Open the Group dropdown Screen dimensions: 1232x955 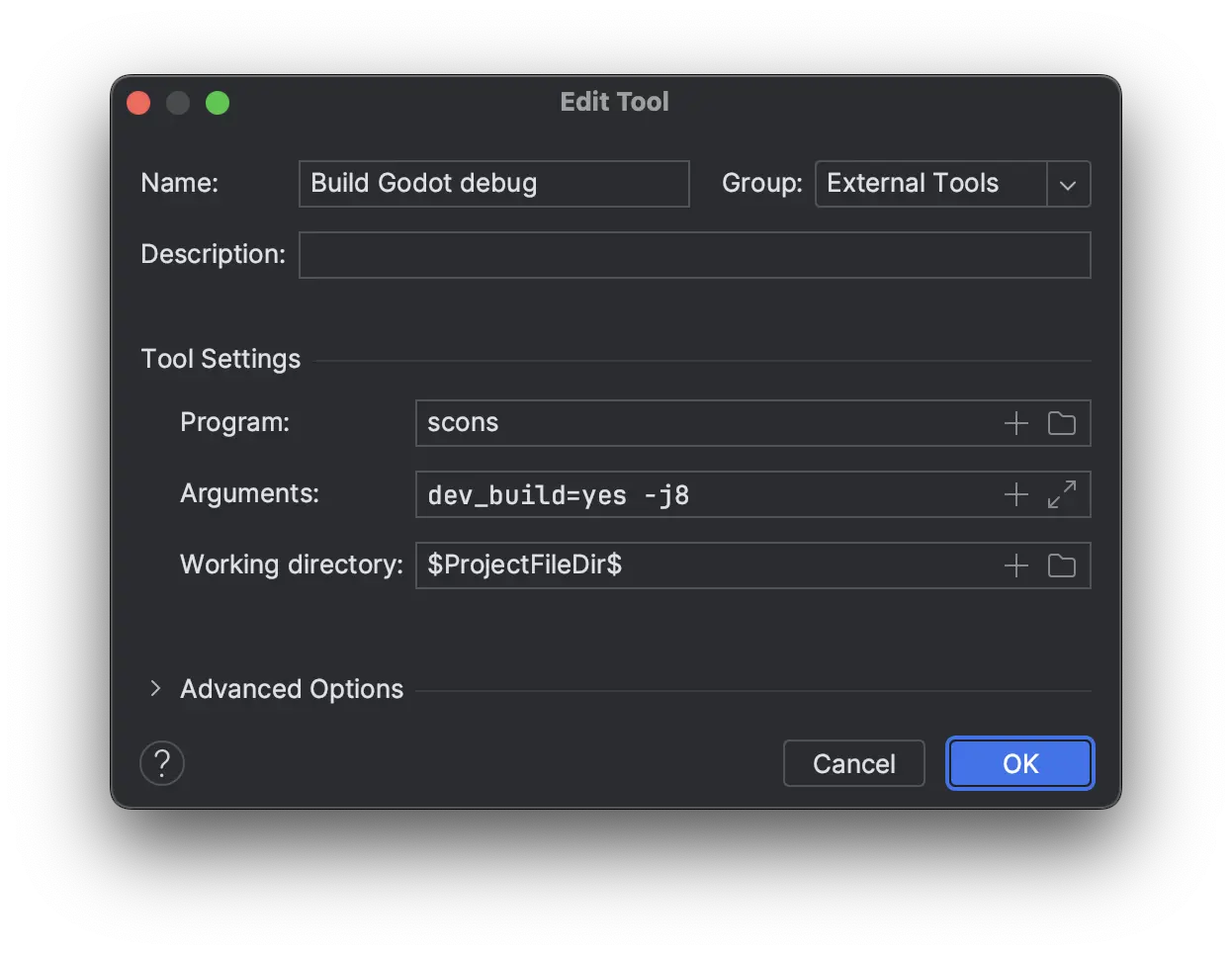(951, 184)
